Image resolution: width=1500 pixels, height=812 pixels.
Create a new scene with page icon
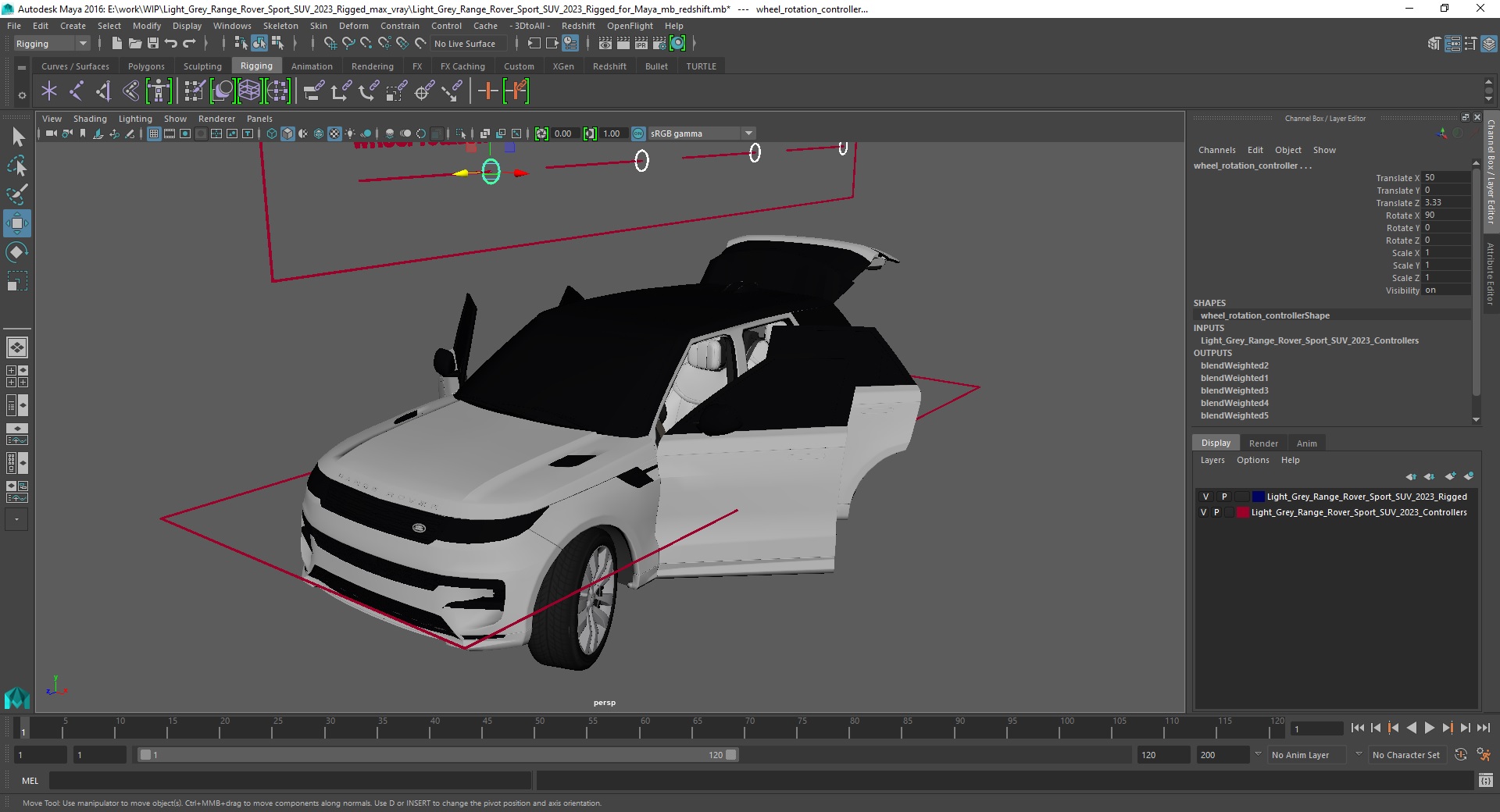116,44
